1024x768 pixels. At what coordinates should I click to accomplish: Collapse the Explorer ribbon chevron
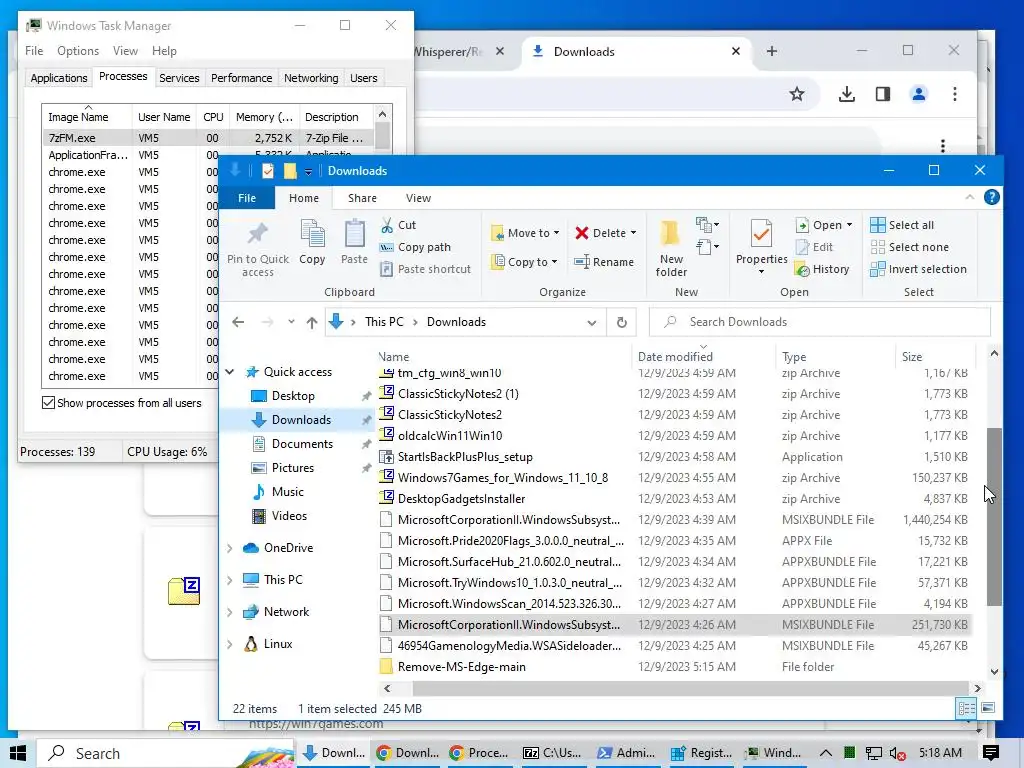[969, 197]
